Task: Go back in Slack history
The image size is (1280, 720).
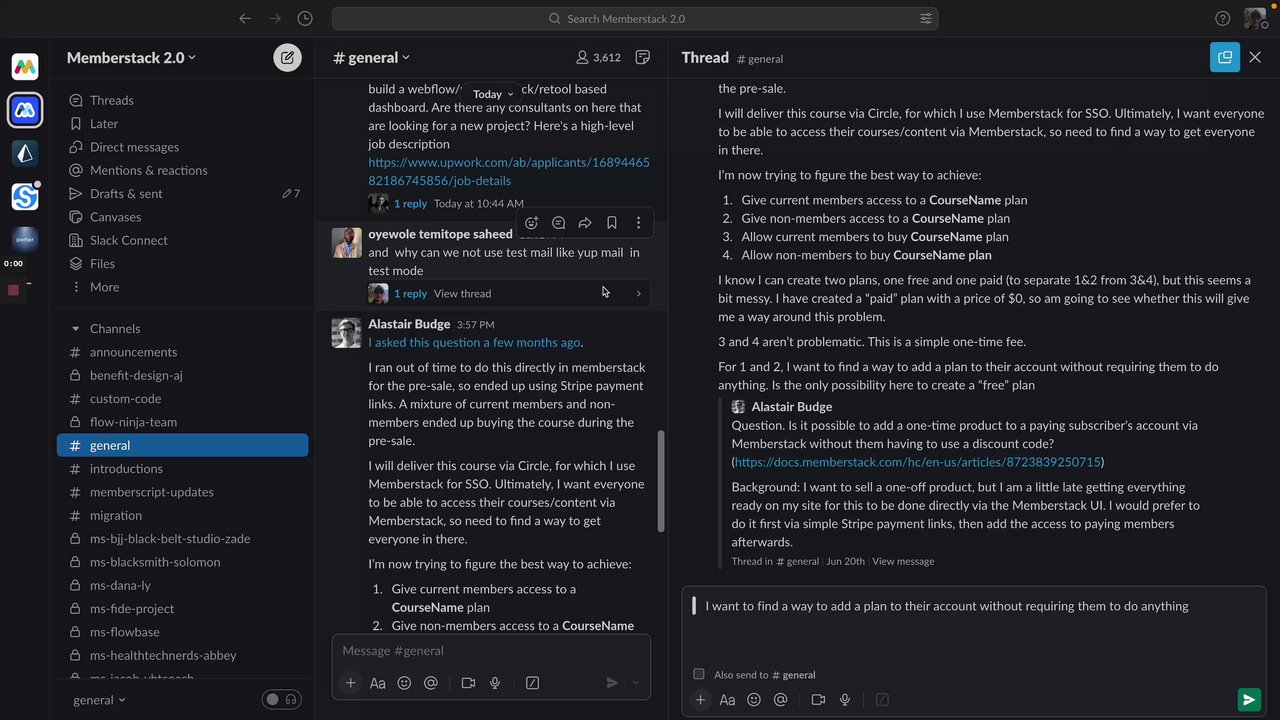Action: (x=245, y=18)
